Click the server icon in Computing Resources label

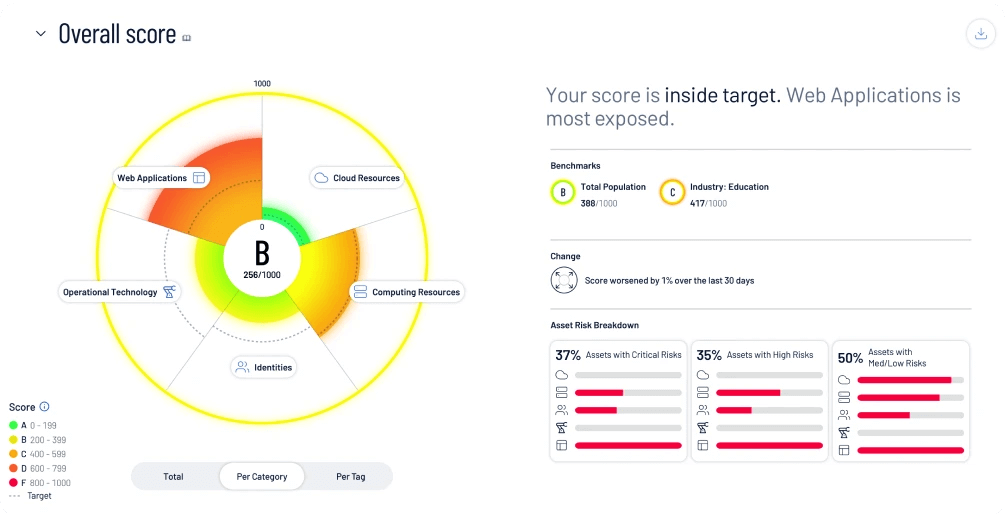point(360,292)
